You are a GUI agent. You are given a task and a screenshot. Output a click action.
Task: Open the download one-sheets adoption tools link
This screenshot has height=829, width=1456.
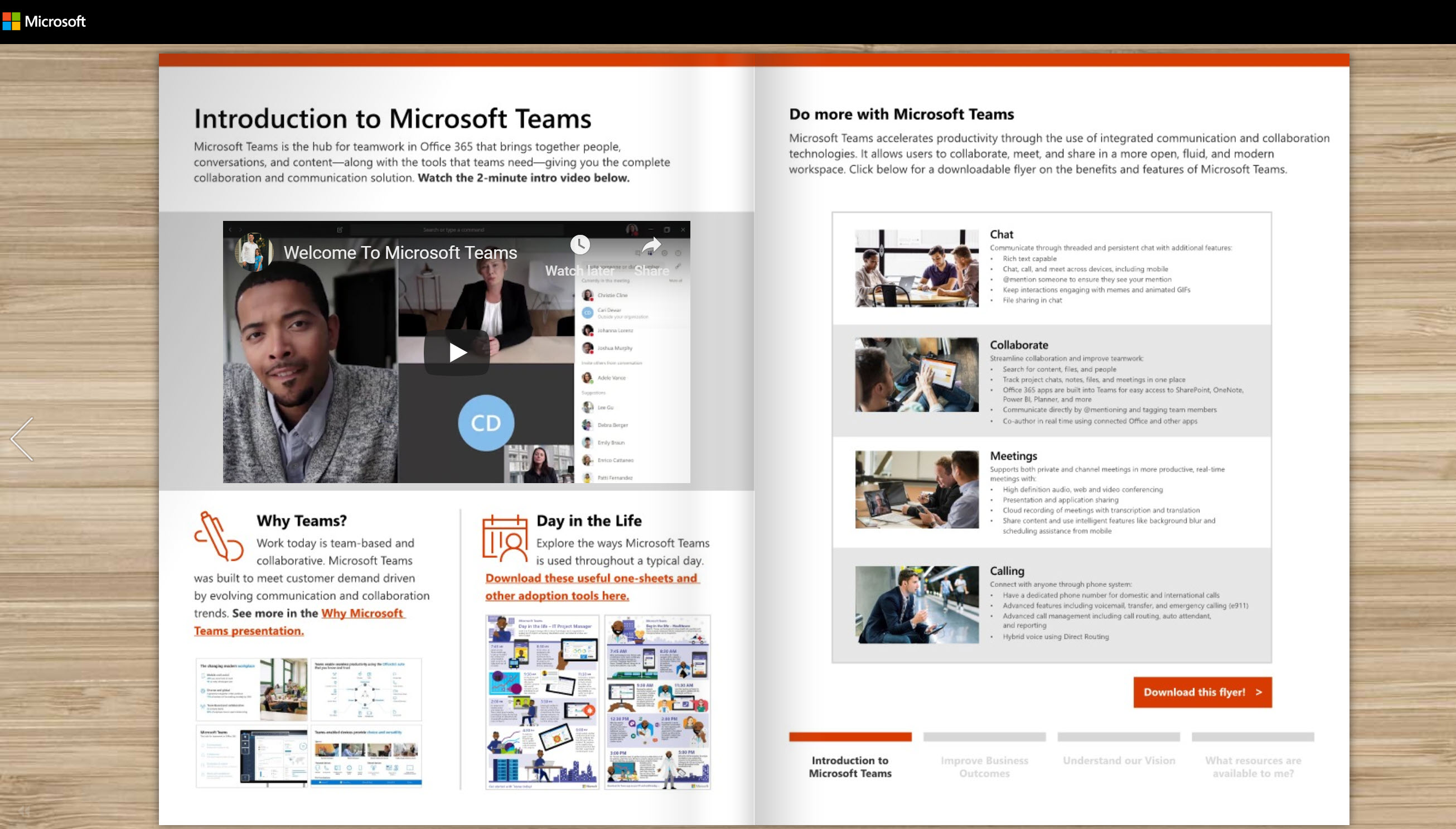(591, 579)
